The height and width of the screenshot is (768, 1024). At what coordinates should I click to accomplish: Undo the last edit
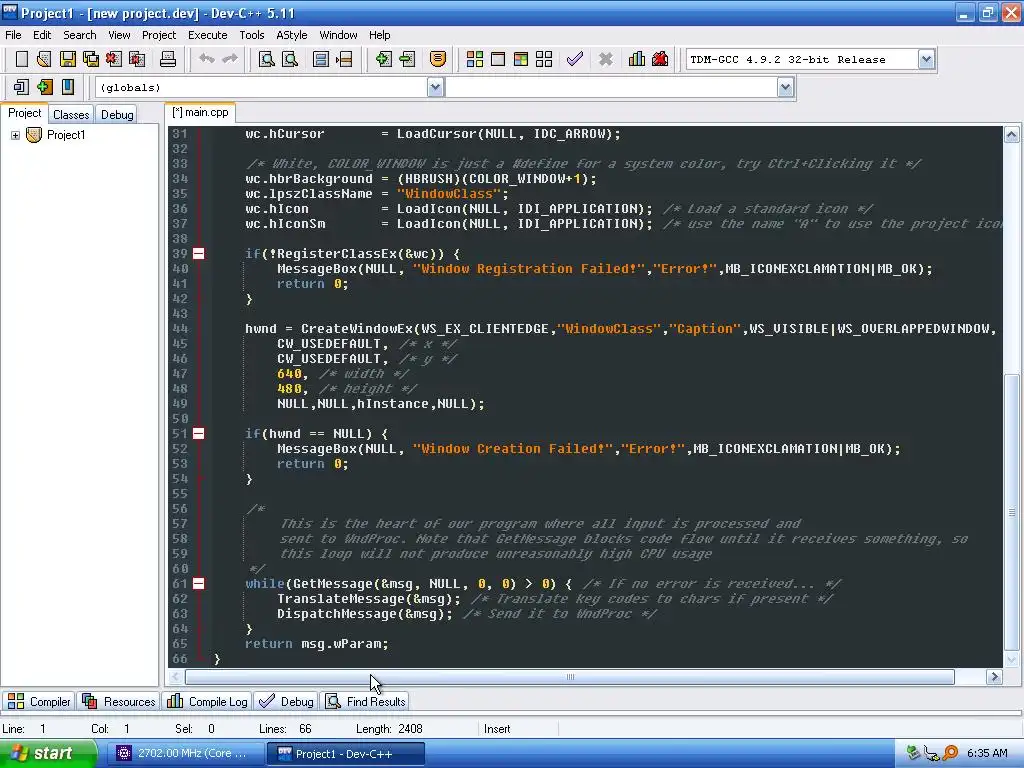tap(207, 59)
